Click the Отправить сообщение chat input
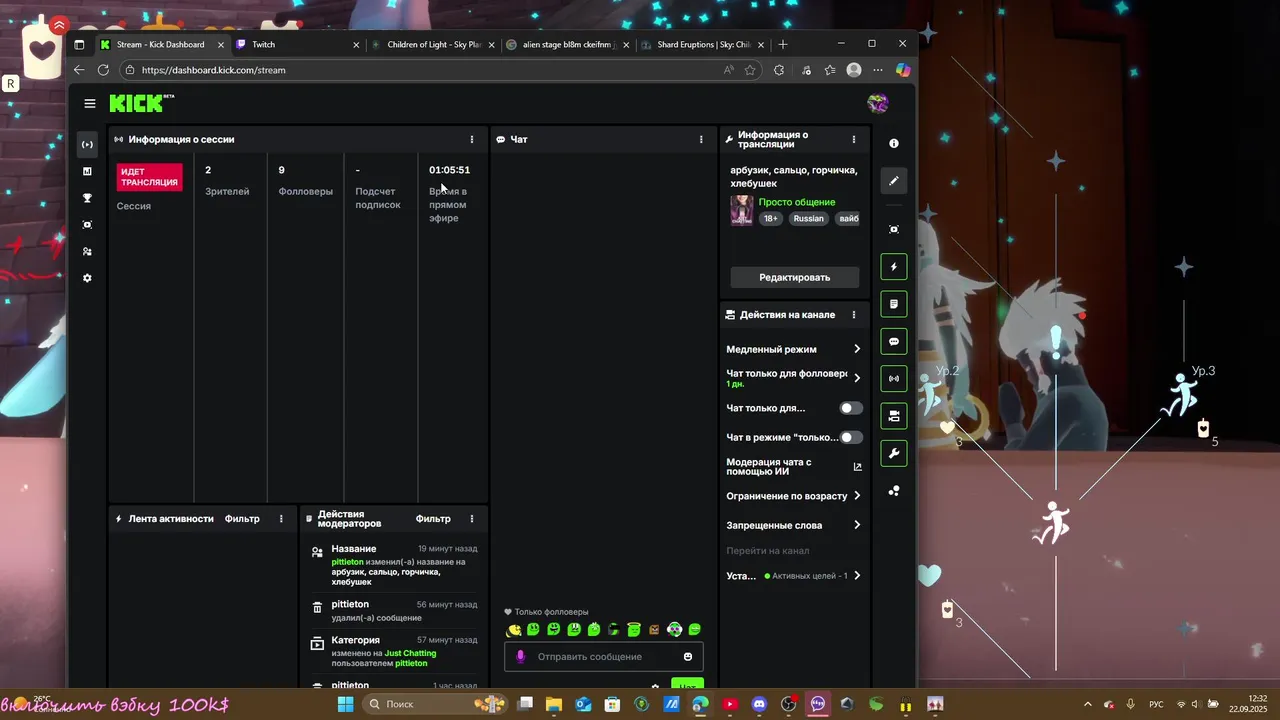Image resolution: width=1280 pixels, height=720 pixels. (x=604, y=657)
